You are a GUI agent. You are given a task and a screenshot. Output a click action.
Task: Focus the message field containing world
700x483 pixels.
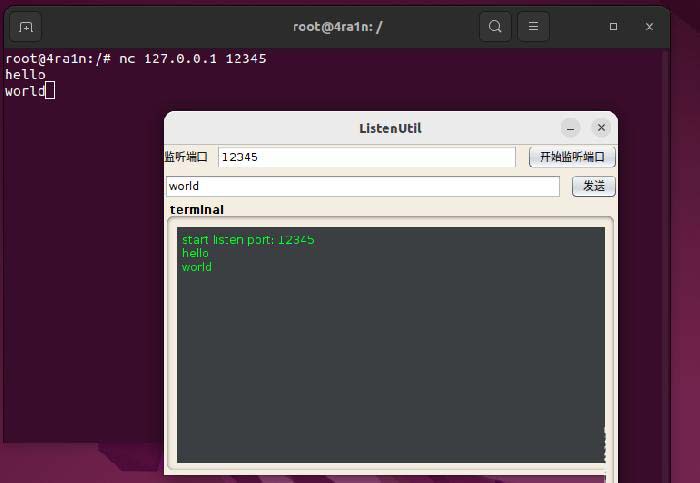coord(362,186)
